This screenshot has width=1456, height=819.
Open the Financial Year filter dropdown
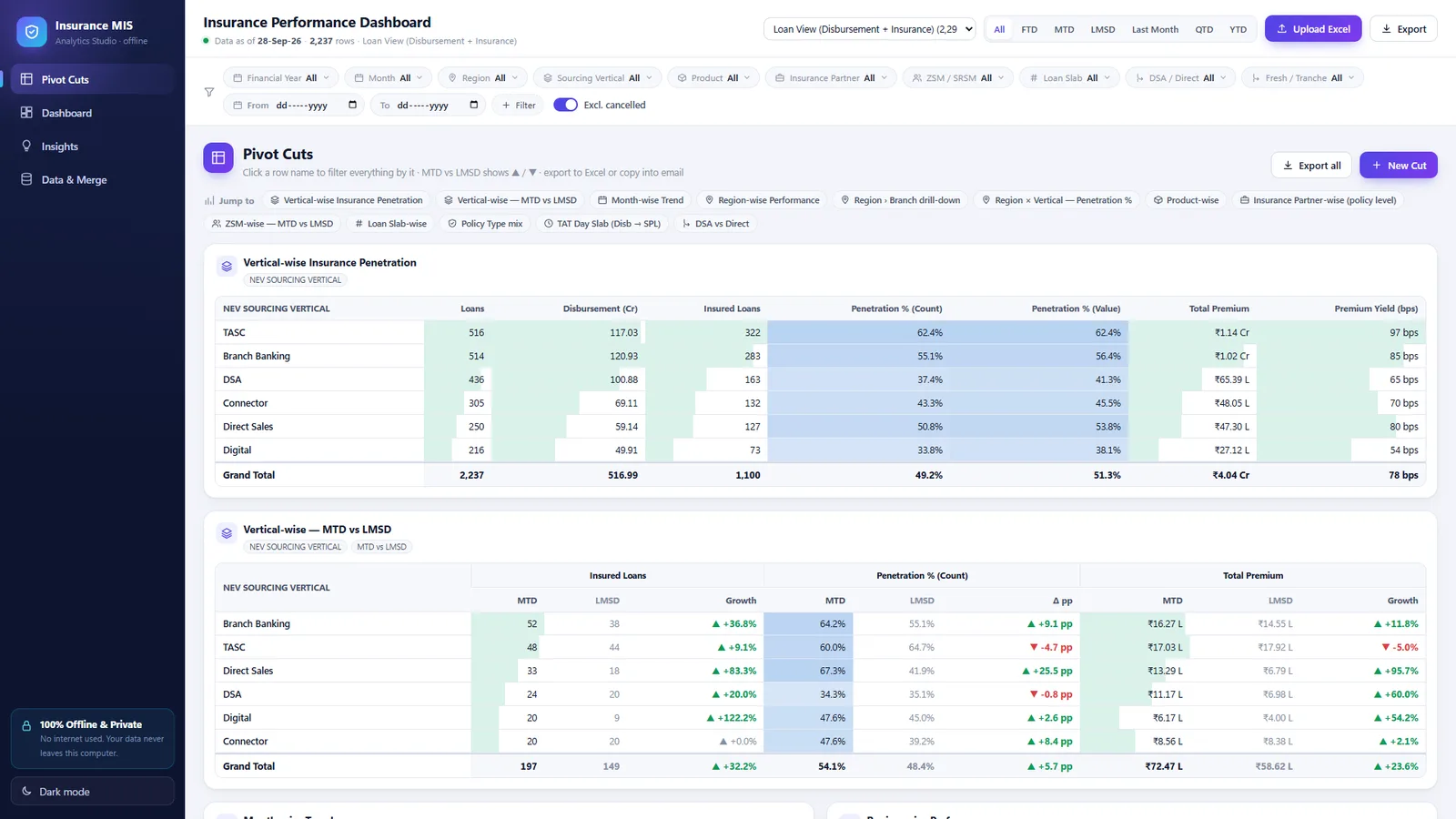281,78
